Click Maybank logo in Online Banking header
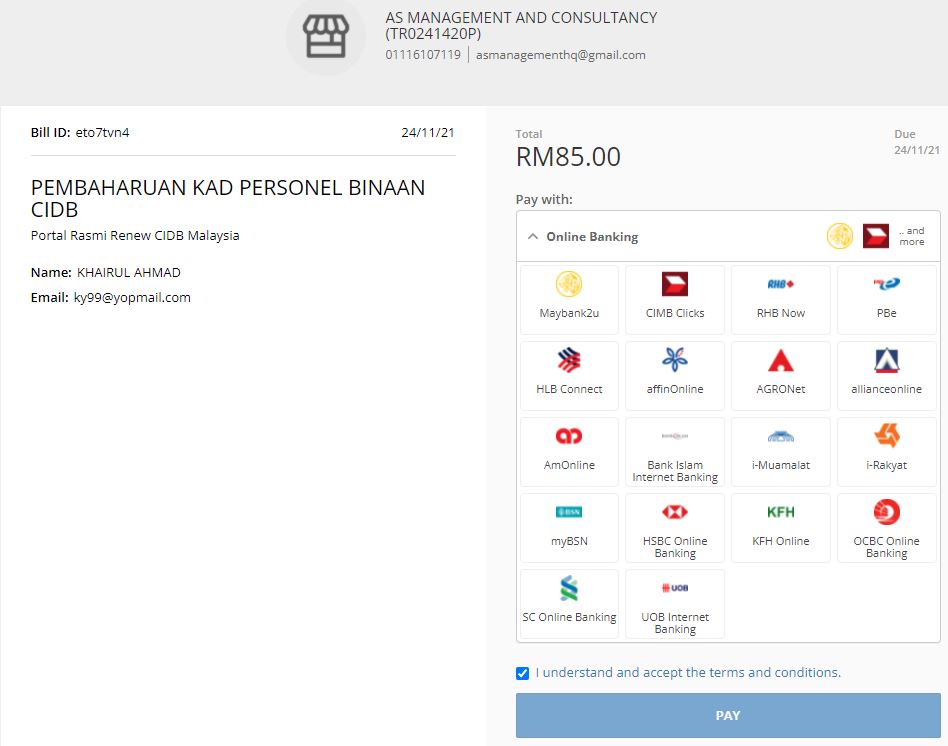 coord(839,236)
